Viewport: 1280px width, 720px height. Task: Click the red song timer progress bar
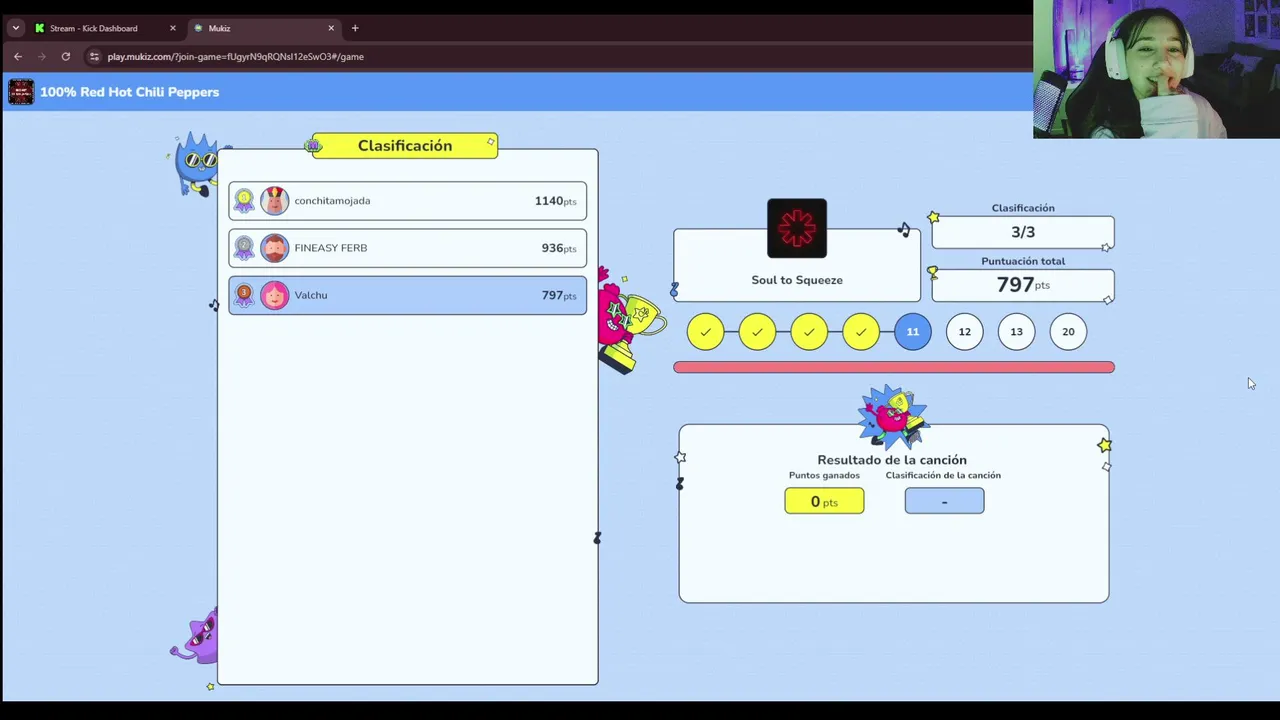tap(894, 368)
